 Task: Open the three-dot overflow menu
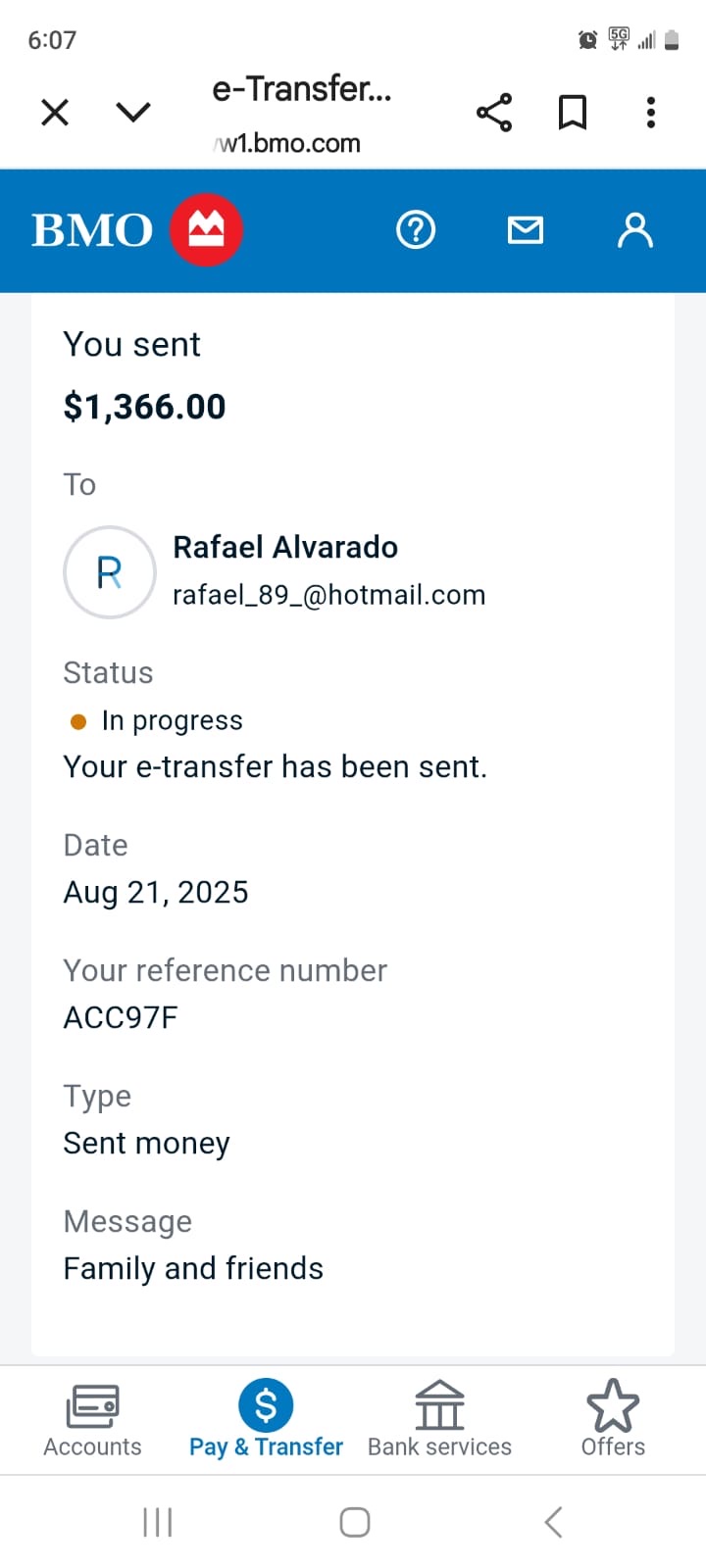650,113
